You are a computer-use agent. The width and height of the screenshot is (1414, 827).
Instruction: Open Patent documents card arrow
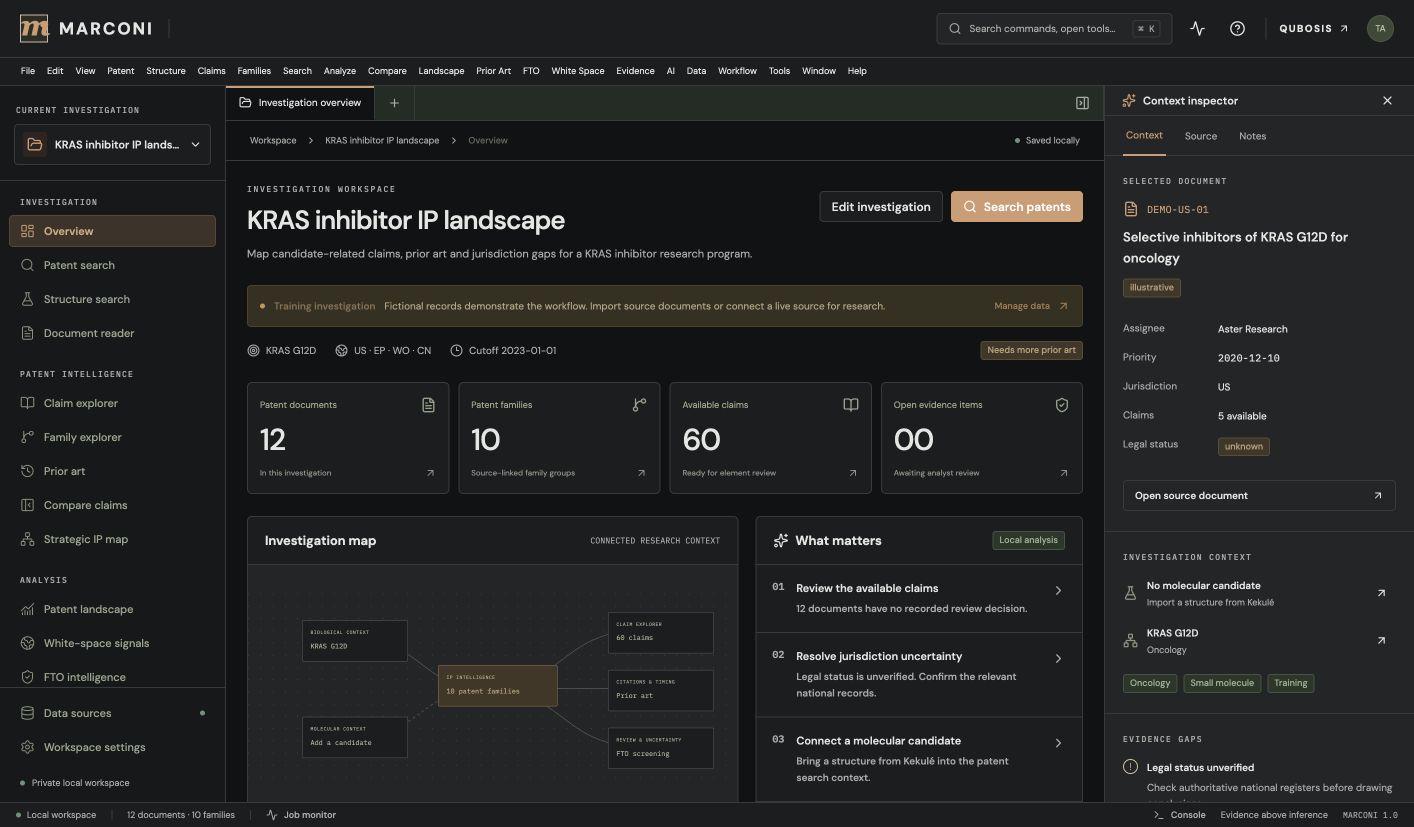(430, 473)
